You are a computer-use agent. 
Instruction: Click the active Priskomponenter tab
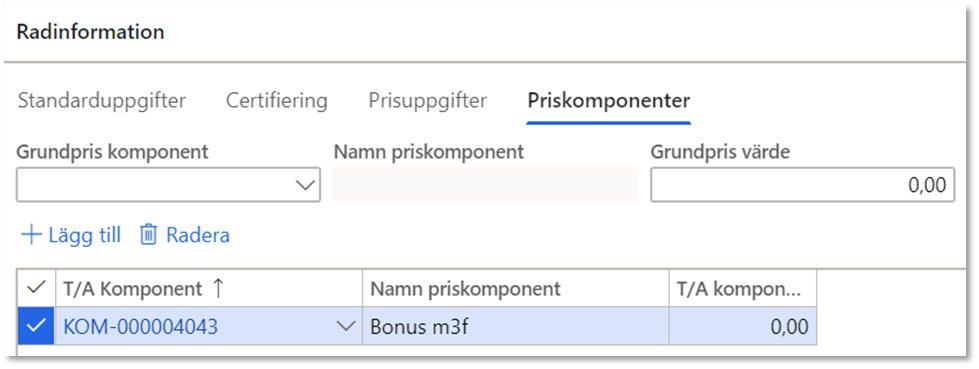(609, 101)
